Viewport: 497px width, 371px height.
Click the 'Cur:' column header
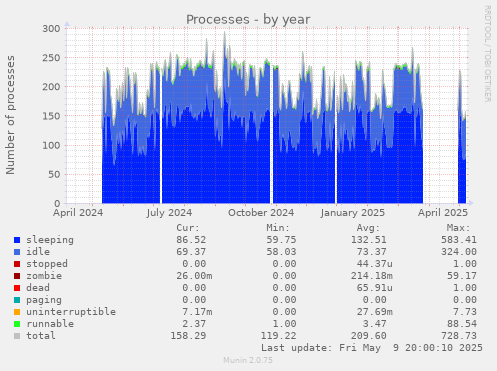coord(188,228)
